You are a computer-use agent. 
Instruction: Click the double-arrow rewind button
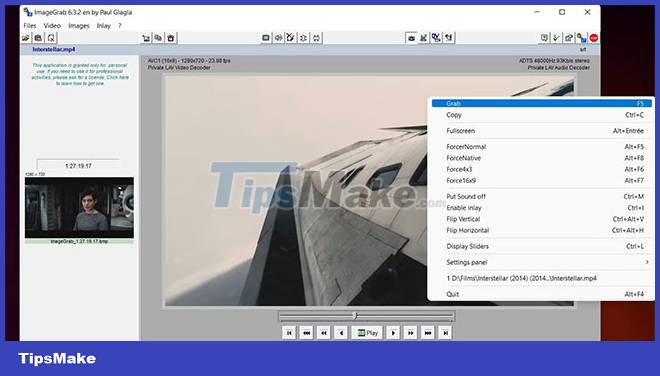[x=324, y=333]
